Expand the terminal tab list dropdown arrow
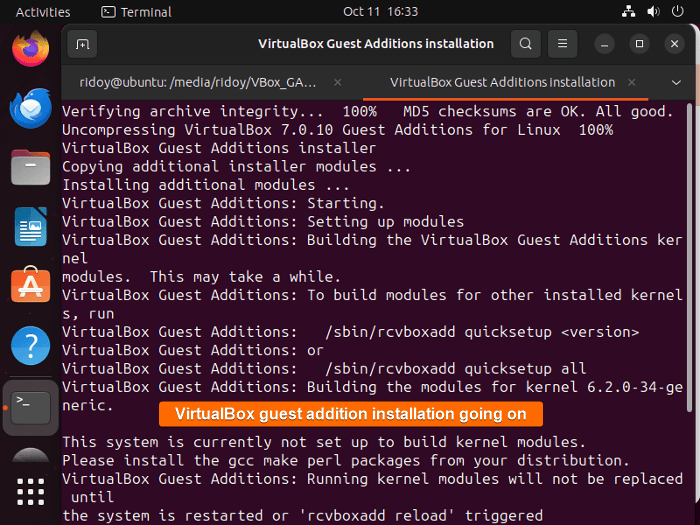This screenshot has width=700, height=525. click(676, 83)
